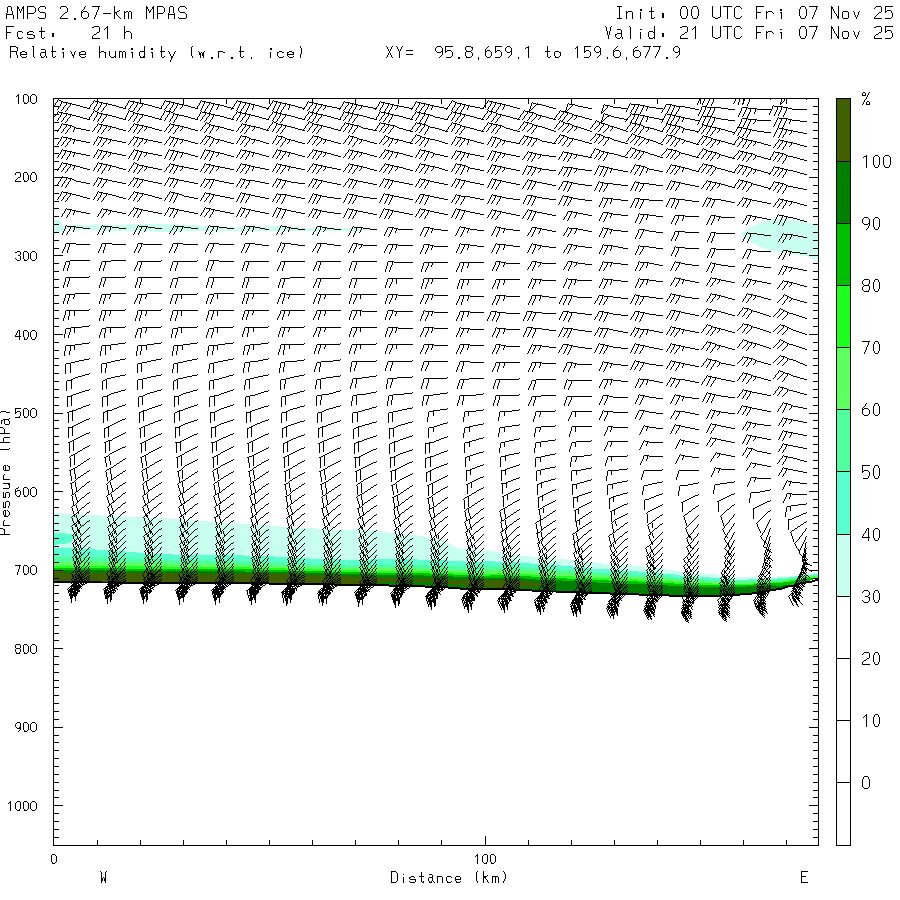Click the 'AMPS 2.67-km MPAS' title text
Viewport: 900px width, 900px height.
pyautogui.click(x=96, y=13)
